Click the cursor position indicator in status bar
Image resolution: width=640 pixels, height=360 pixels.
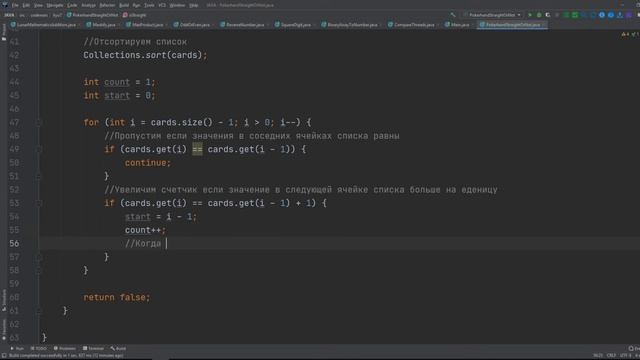pos(598,356)
